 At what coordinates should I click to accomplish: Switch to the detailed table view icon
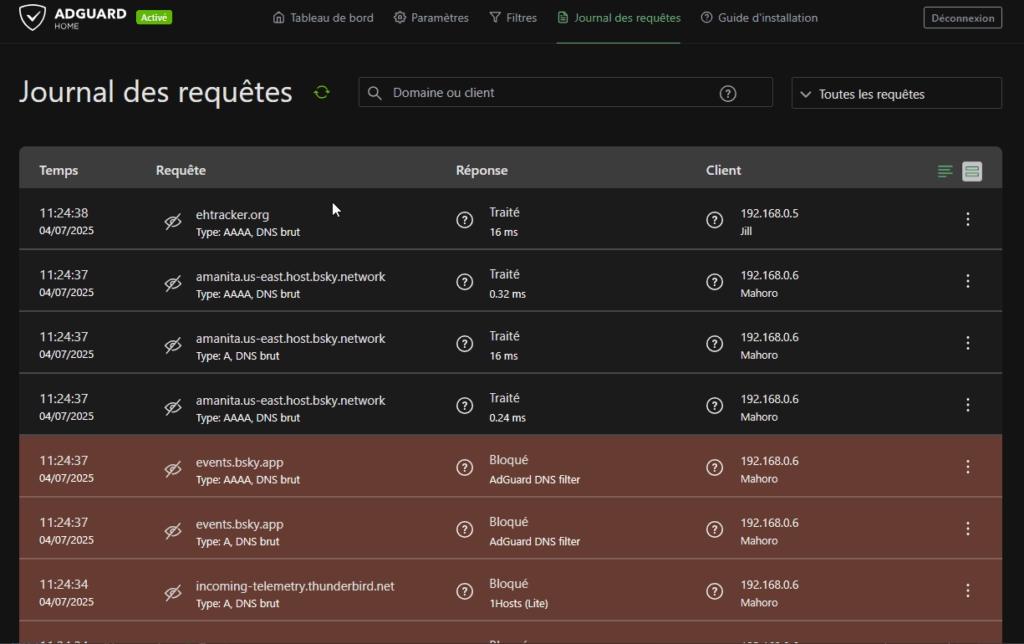pyautogui.click(x=972, y=171)
